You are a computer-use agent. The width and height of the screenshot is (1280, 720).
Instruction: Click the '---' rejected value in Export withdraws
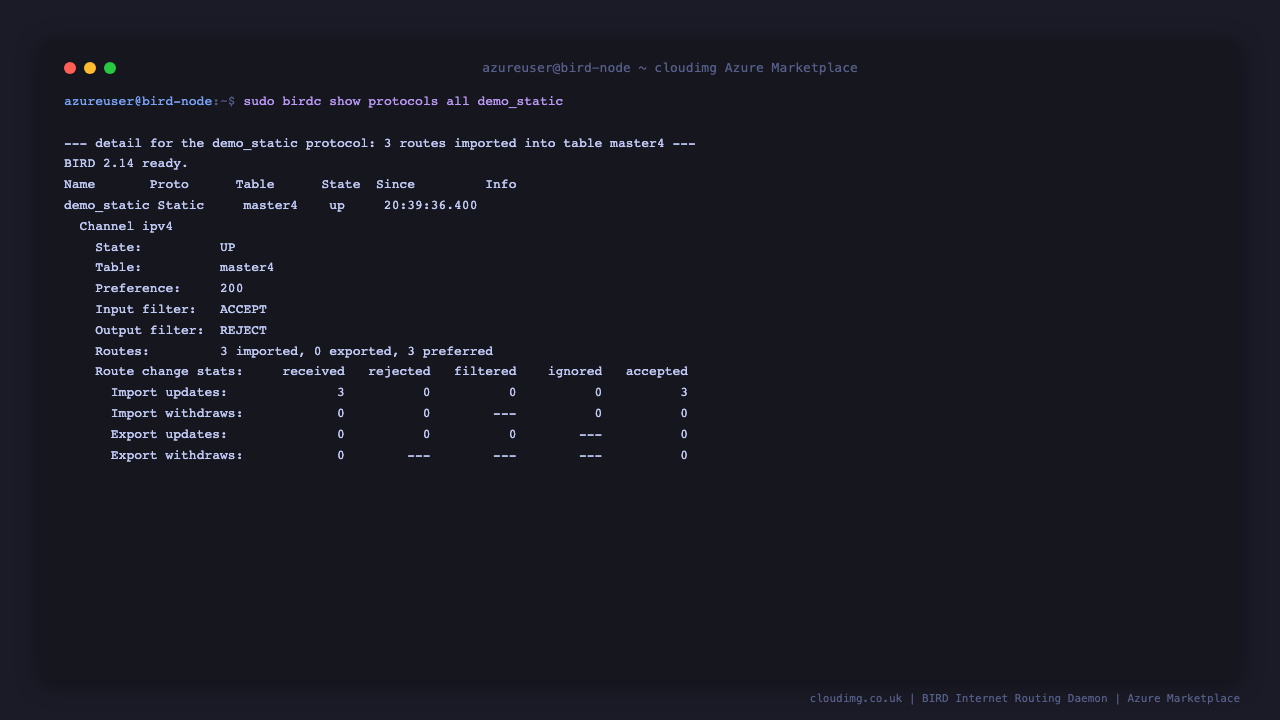click(x=419, y=455)
